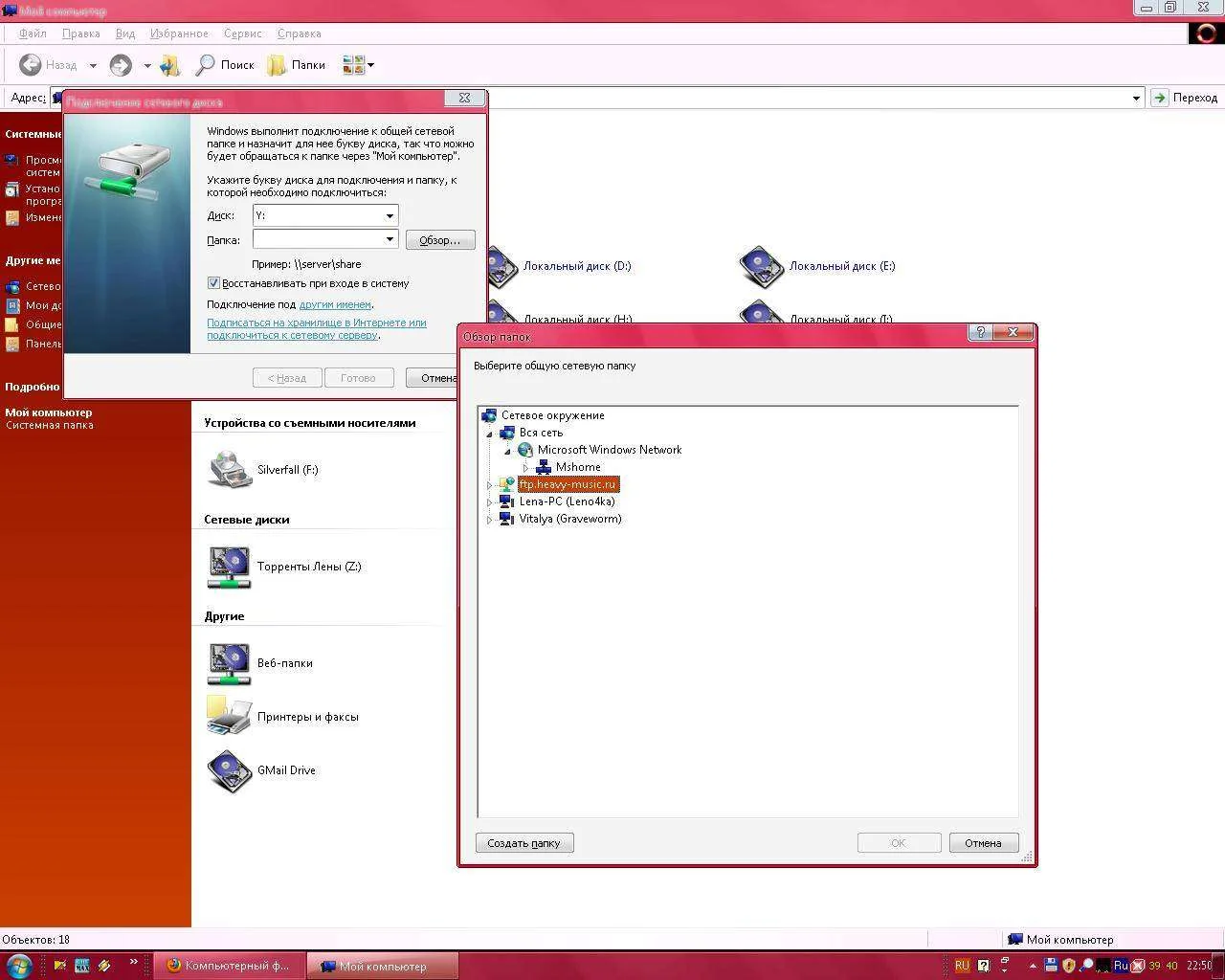Toggle the Folders (Папки) pane button
The width and height of the screenshot is (1225, 980).
297,65
